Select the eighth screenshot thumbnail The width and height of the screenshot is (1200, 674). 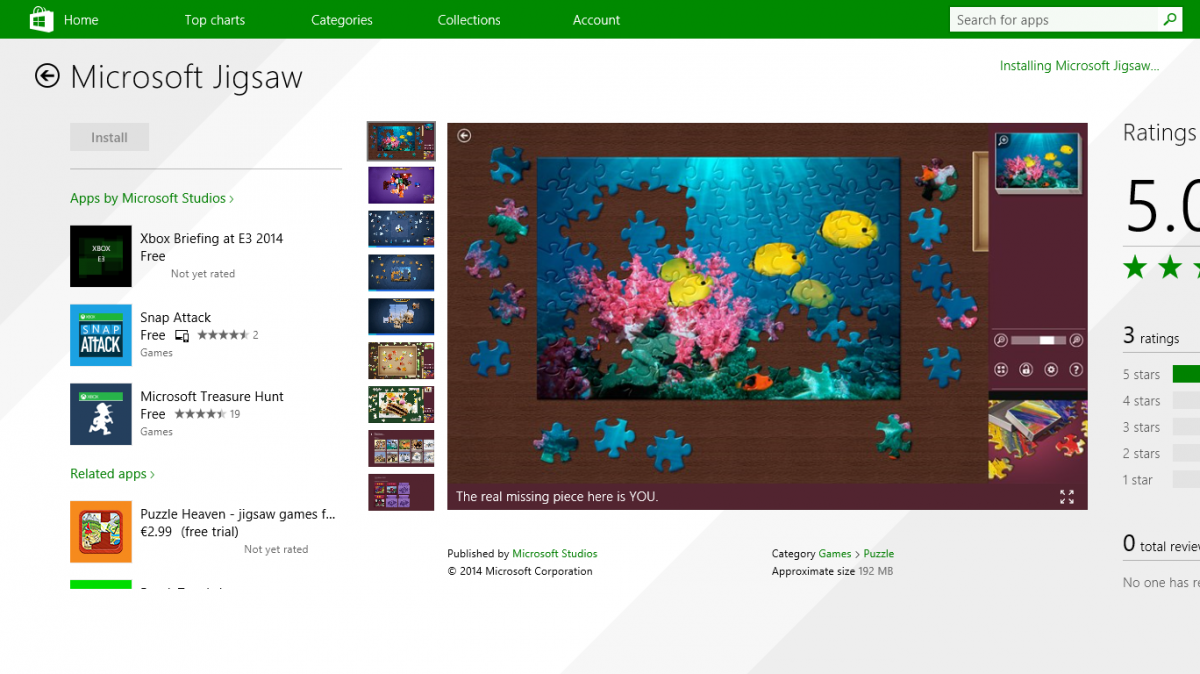401,449
